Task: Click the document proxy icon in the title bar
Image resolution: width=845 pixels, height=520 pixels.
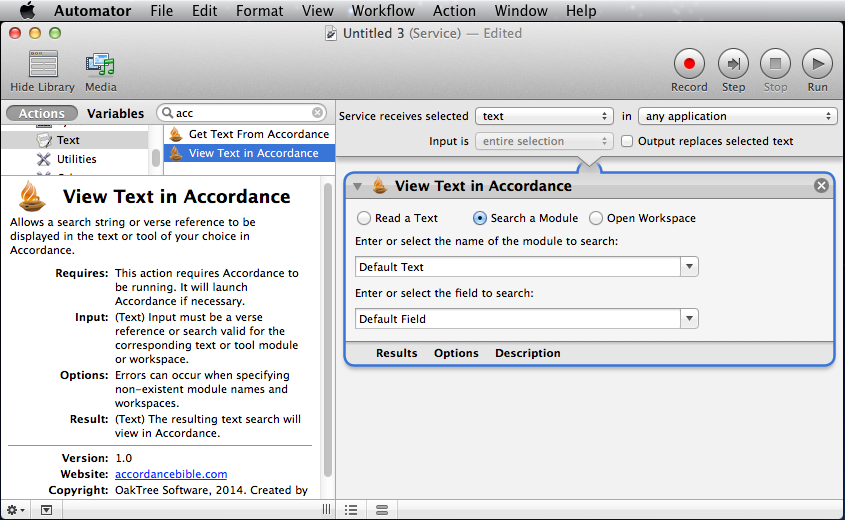Action: [330, 33]
